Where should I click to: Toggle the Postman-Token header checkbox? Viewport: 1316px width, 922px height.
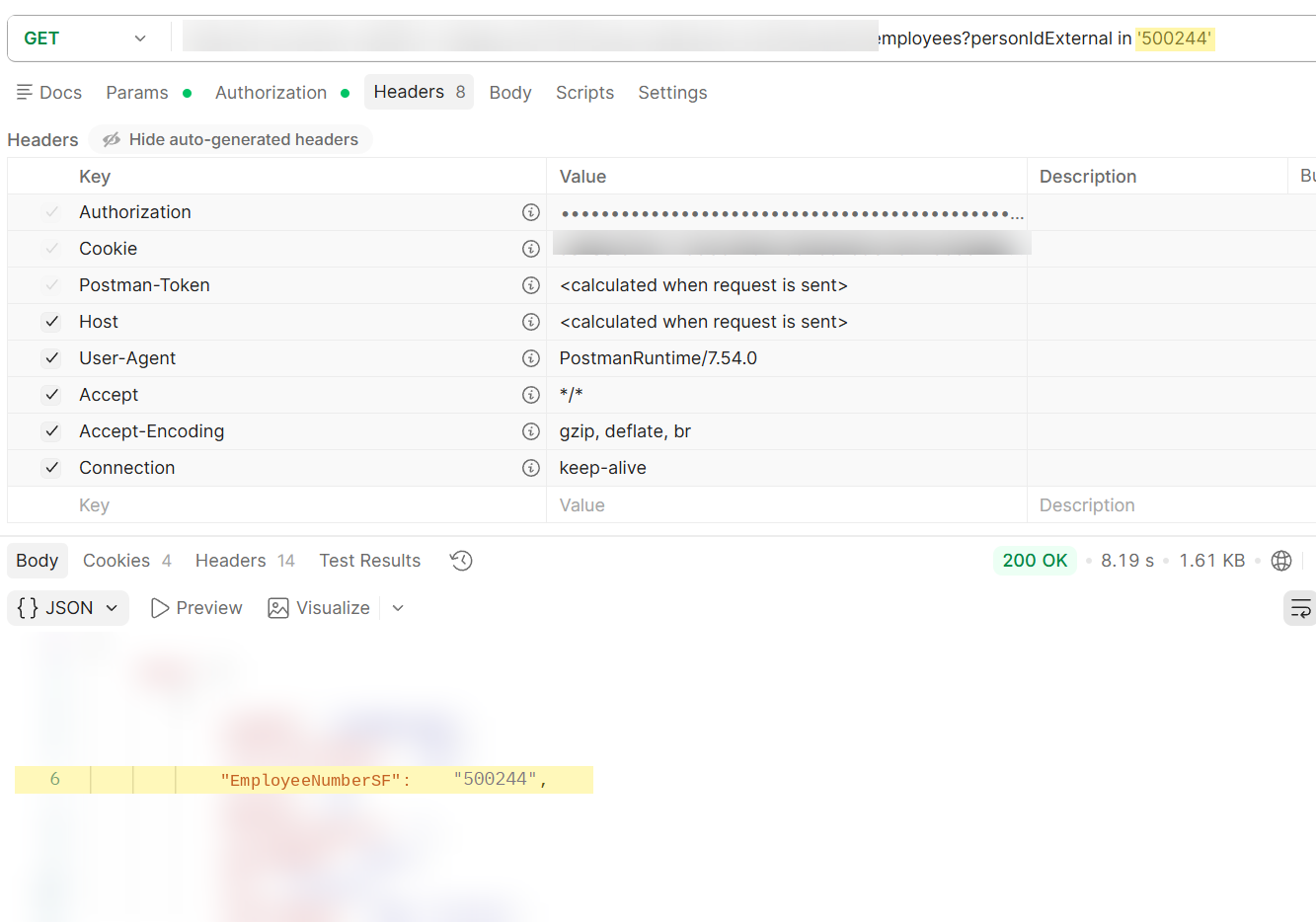tap(52, 285)
